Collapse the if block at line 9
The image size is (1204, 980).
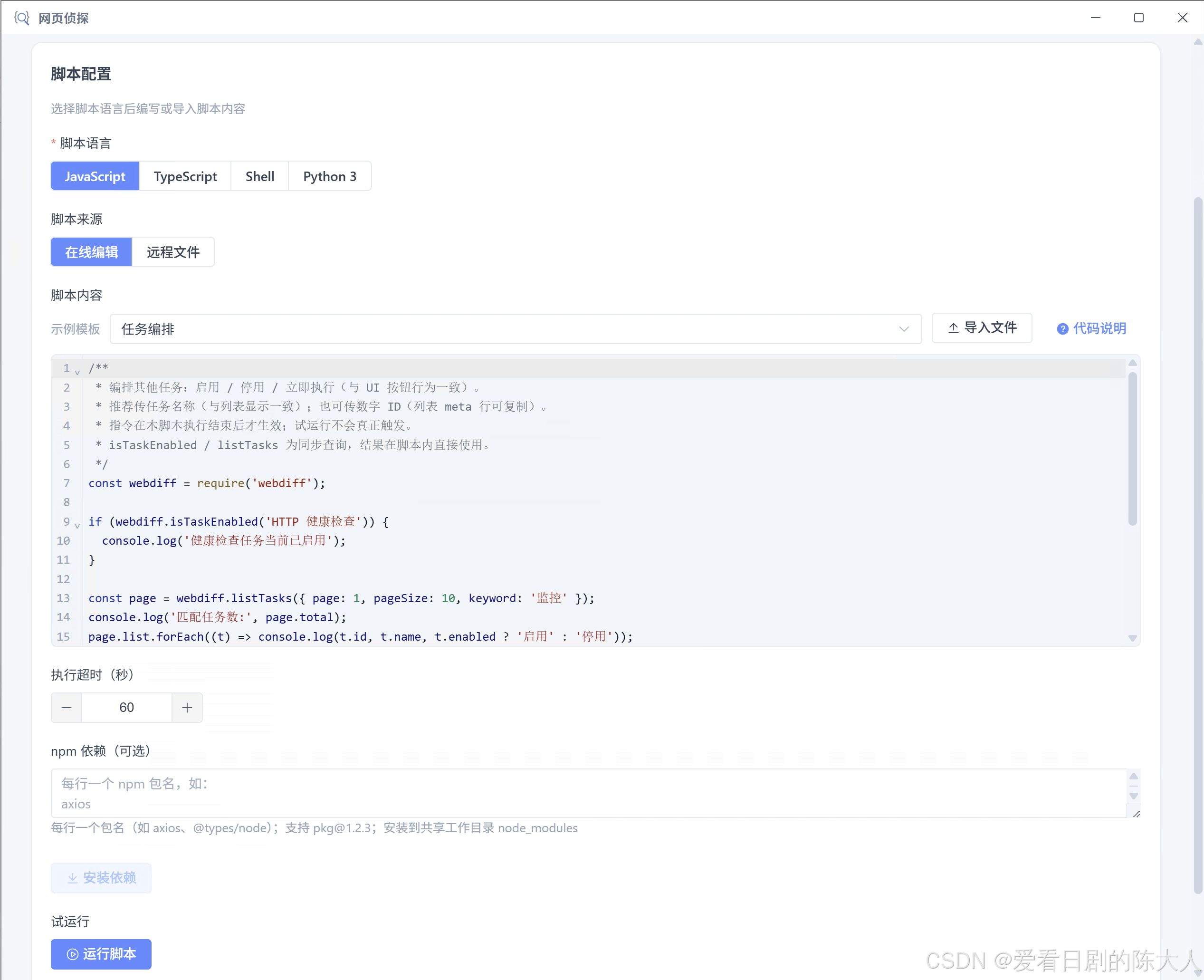click(77, 525)
